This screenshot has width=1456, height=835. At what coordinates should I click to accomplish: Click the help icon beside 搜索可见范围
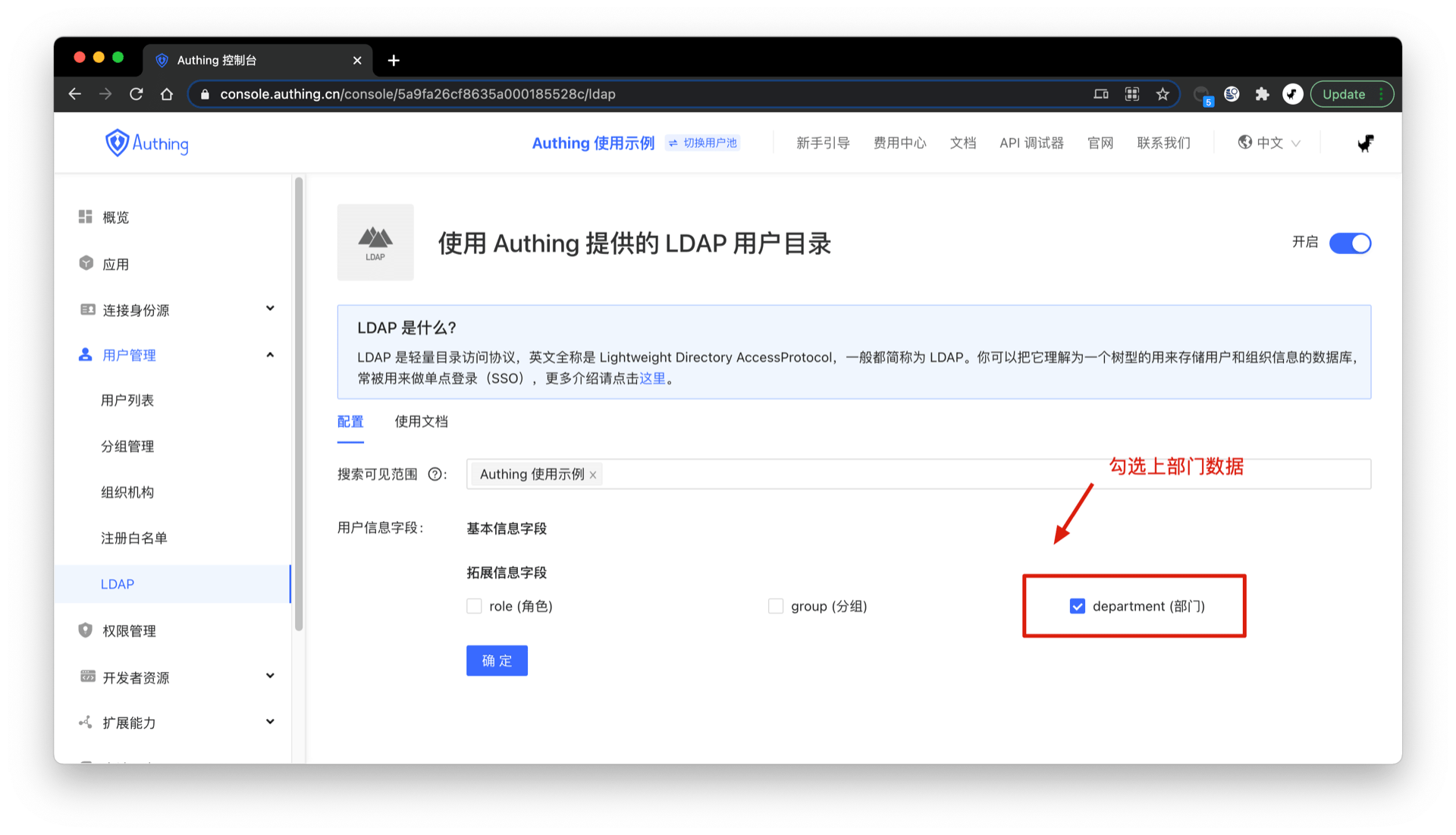435,475
